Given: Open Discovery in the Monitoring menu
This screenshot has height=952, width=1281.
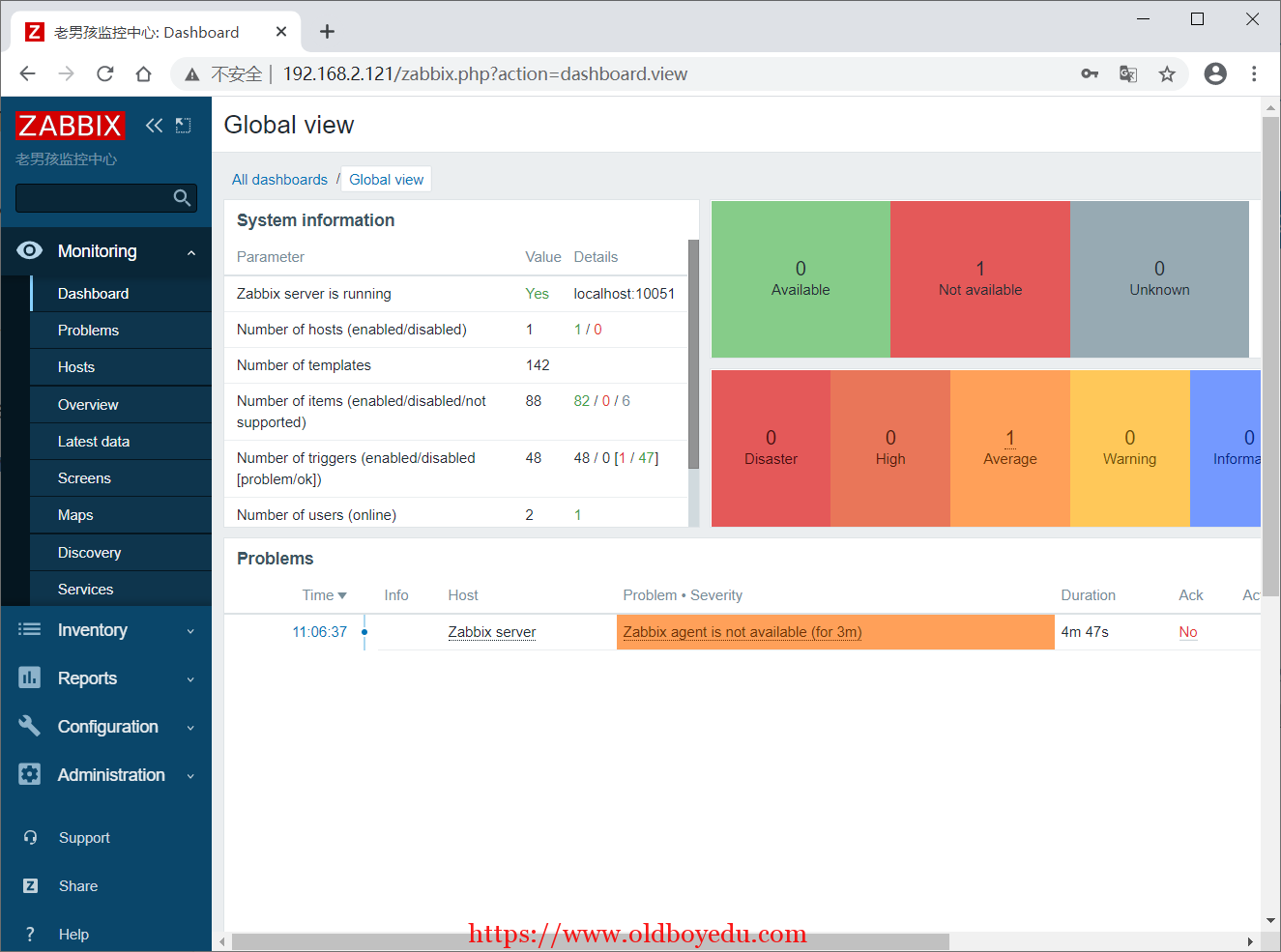Looking at the screenshot, I should point(121,553).
